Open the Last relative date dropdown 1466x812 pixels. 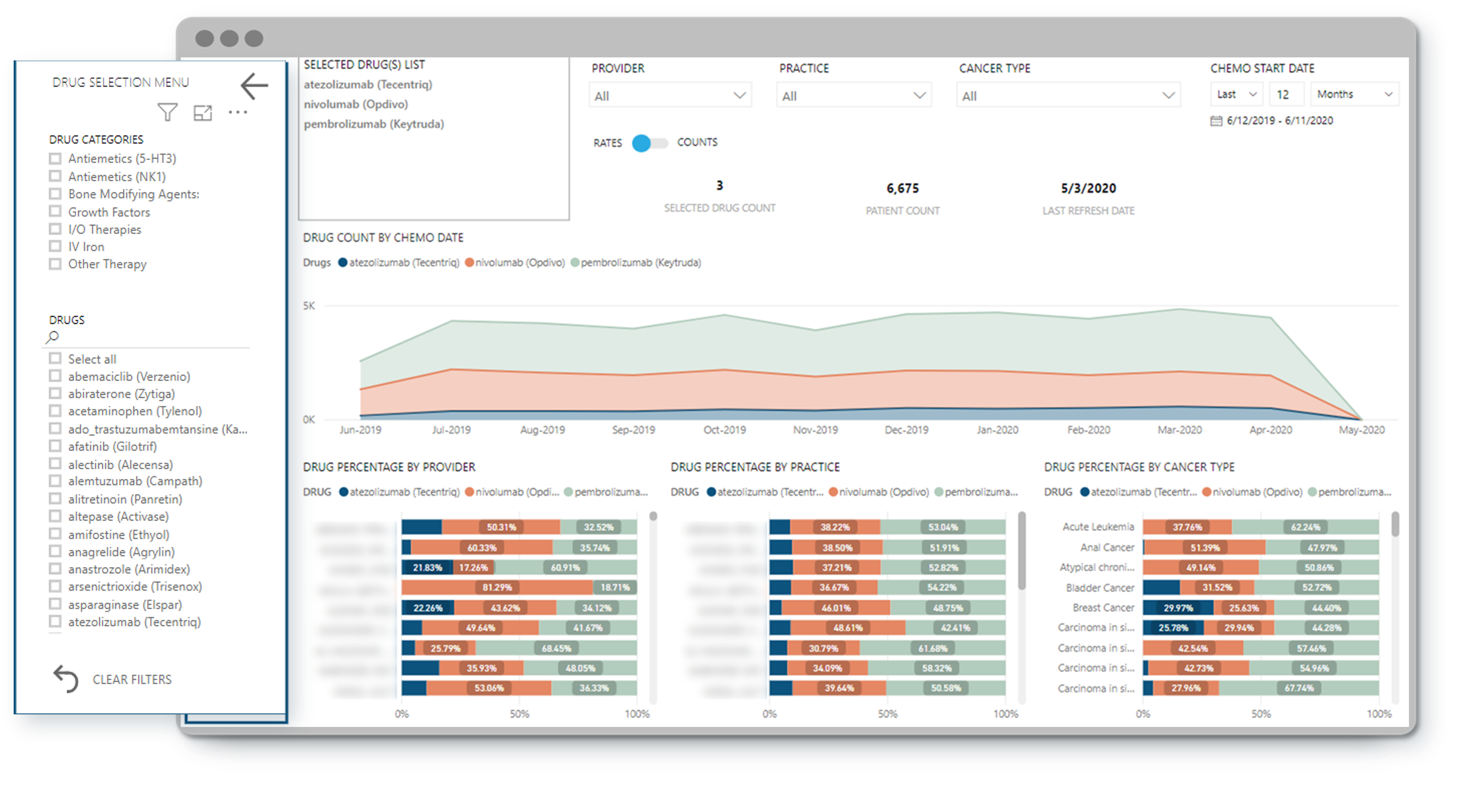click(1236, 94)
